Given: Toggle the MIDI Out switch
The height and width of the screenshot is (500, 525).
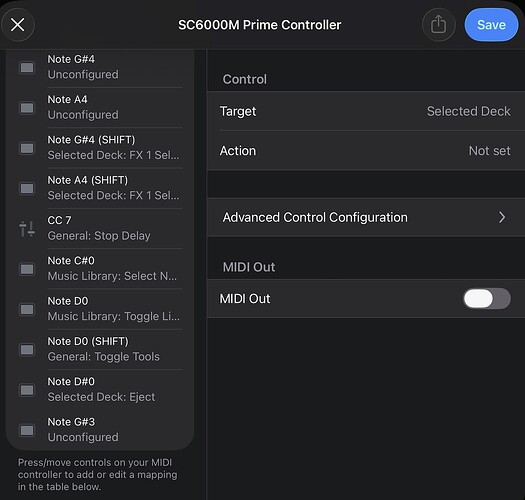Looking at the screenshot, I should [487, 298].
